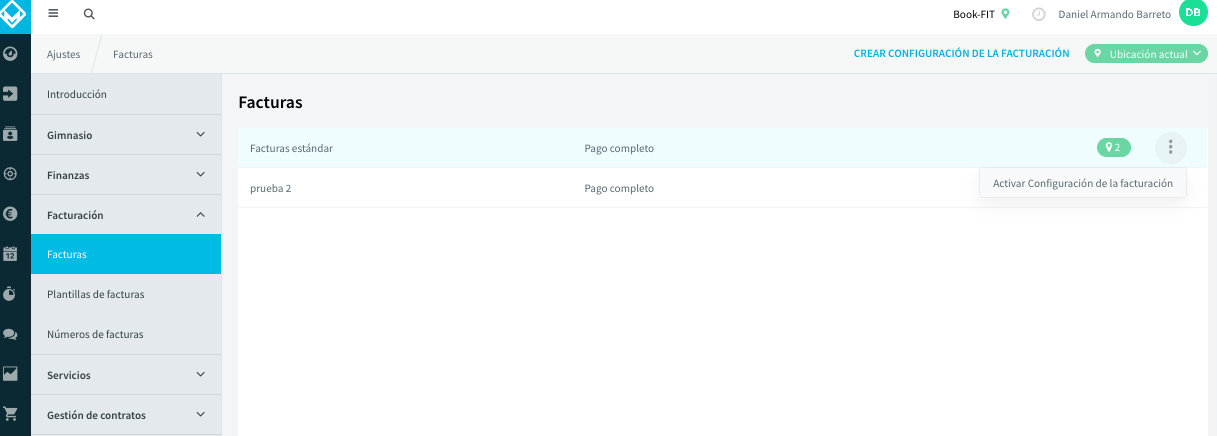
Task: Click the search magnifier icon
Action: pyautogui.click(x=89, y=14)
